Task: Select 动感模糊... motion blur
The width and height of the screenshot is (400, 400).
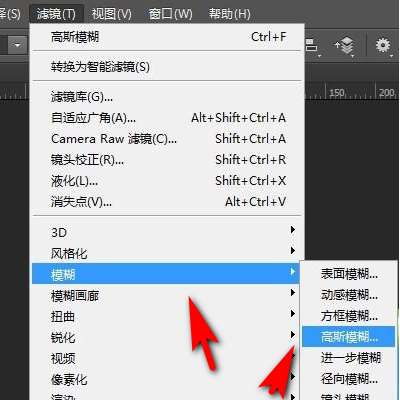Action: tap(349, 295)
